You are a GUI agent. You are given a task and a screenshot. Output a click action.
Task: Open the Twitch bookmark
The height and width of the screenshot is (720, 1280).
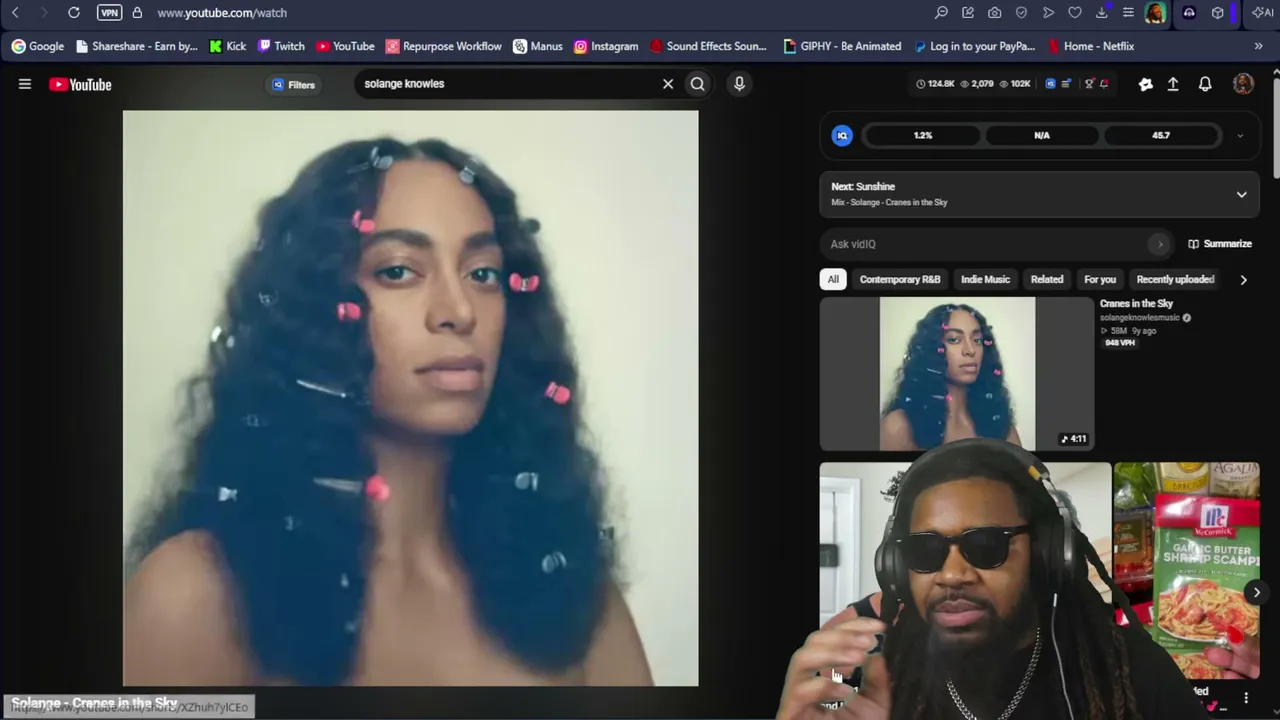281,46
